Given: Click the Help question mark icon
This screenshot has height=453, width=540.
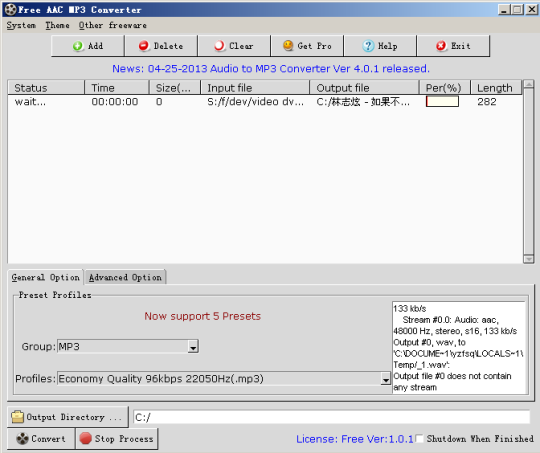Looking at the screenshot, I should pos(368,46).
